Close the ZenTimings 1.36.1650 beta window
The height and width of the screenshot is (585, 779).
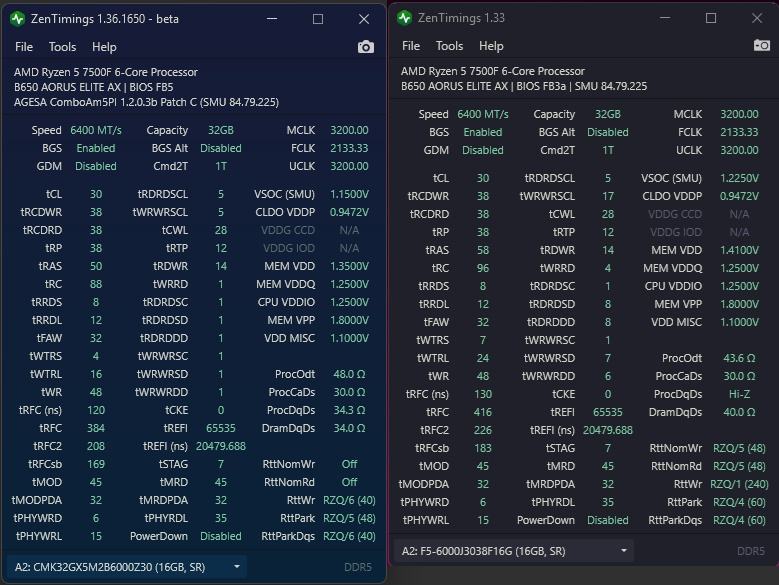pos(364,19)
